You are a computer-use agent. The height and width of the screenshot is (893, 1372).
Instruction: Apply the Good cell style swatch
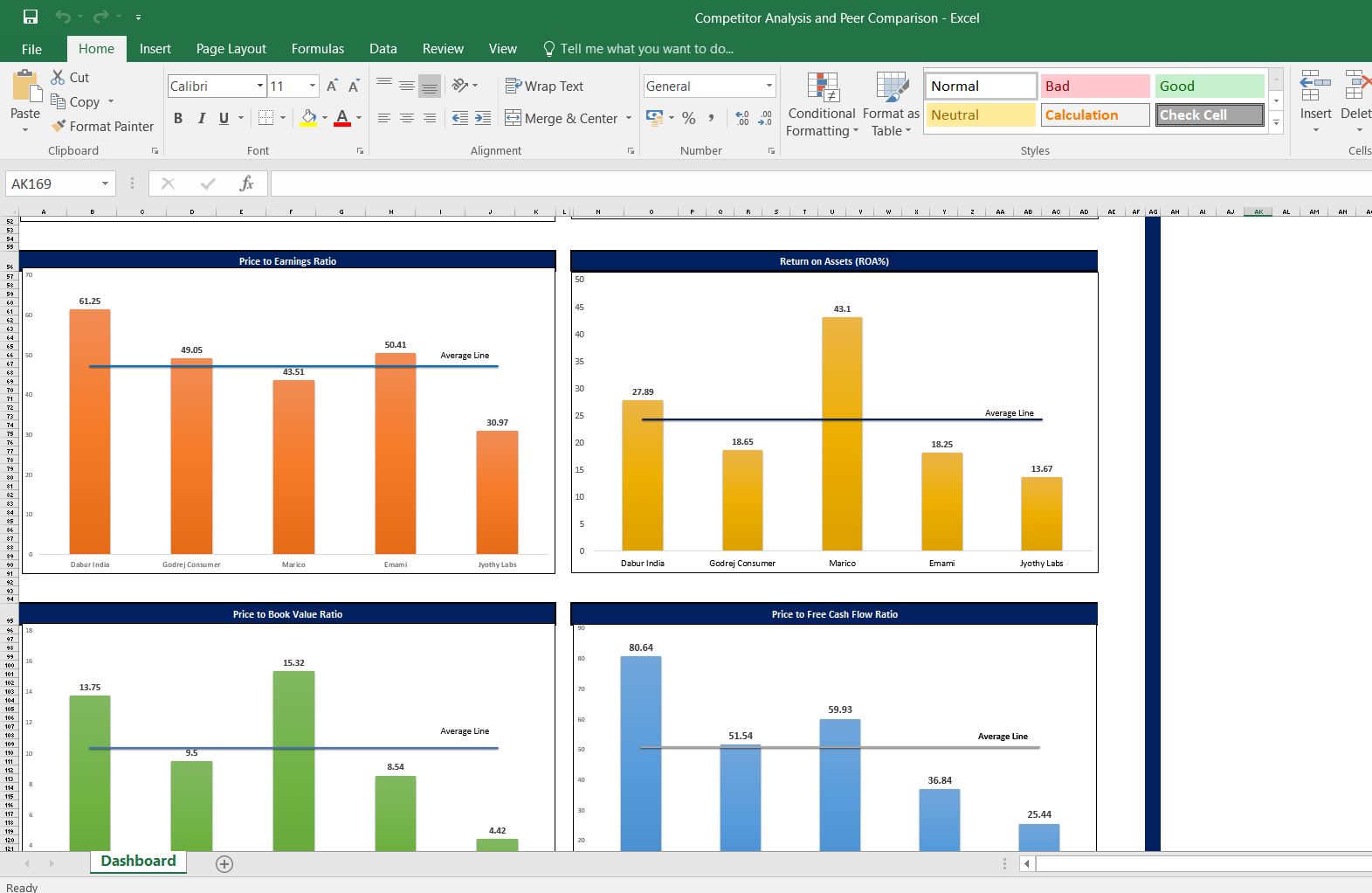[1210, 86]
